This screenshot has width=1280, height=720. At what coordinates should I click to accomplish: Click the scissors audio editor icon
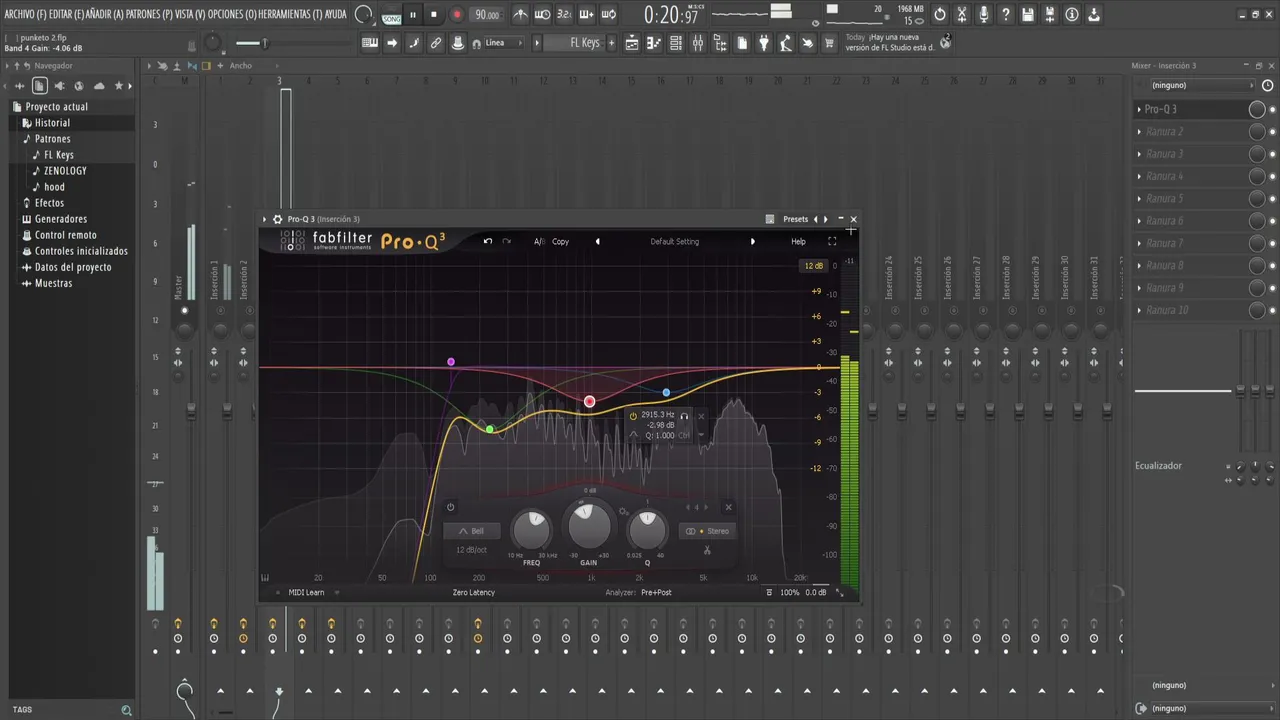coord(961,15)
